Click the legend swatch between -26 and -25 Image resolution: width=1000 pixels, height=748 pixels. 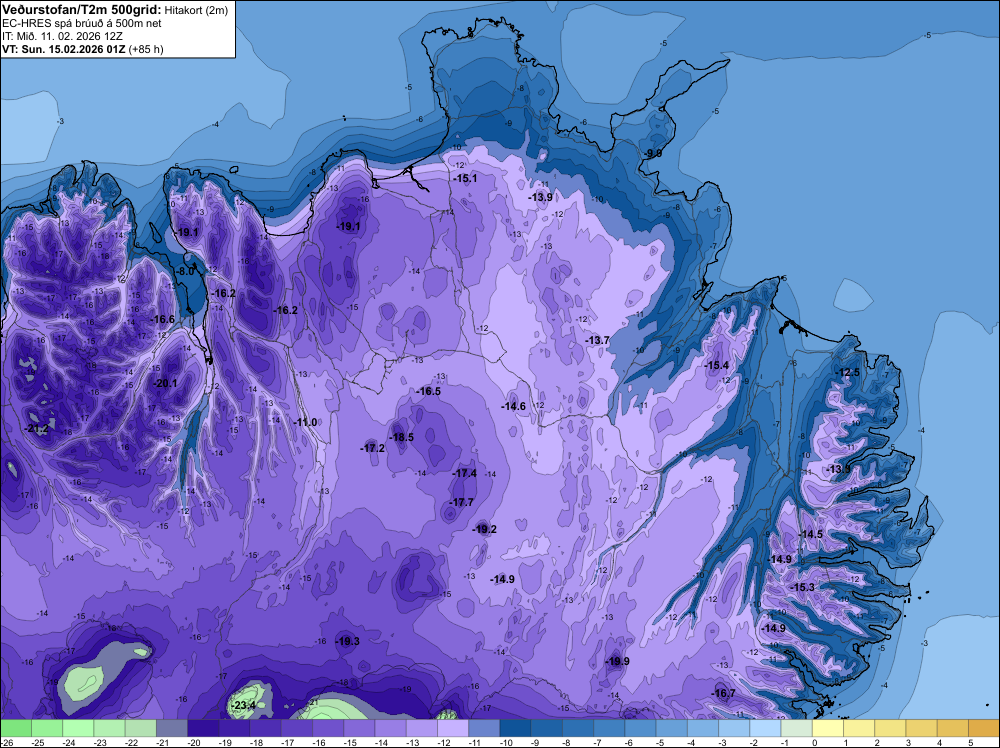pyautogui.click(x=16, y=729)
